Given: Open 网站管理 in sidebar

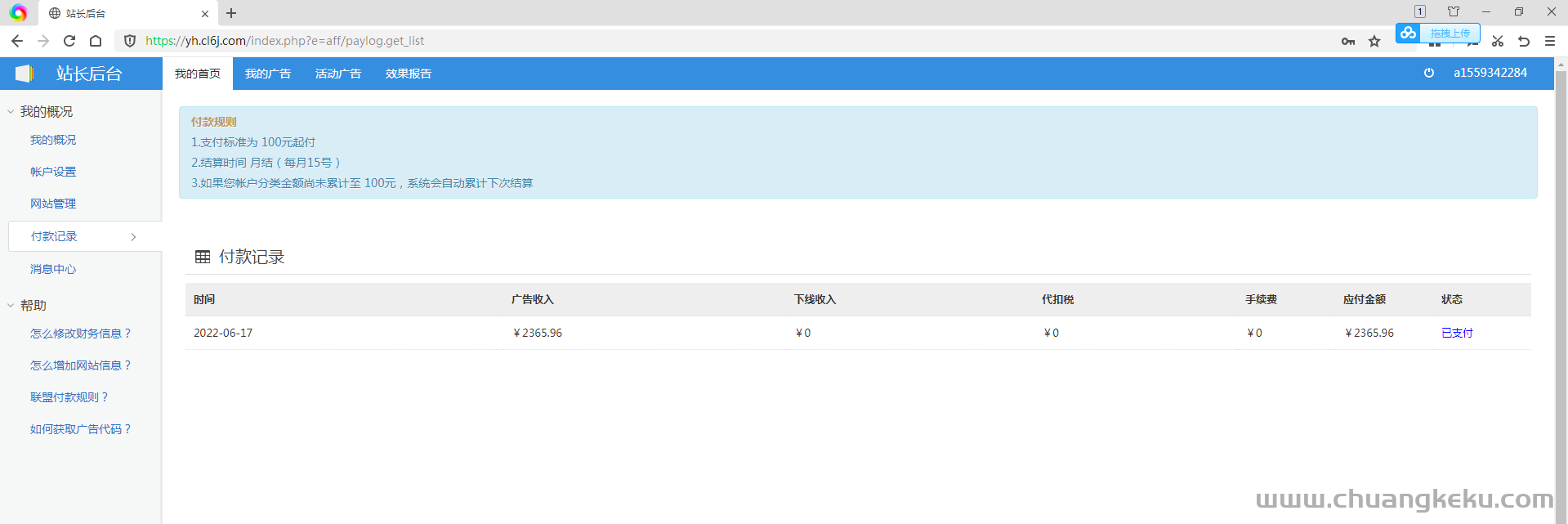Looking at the screenshot, I should pos(53,204).
